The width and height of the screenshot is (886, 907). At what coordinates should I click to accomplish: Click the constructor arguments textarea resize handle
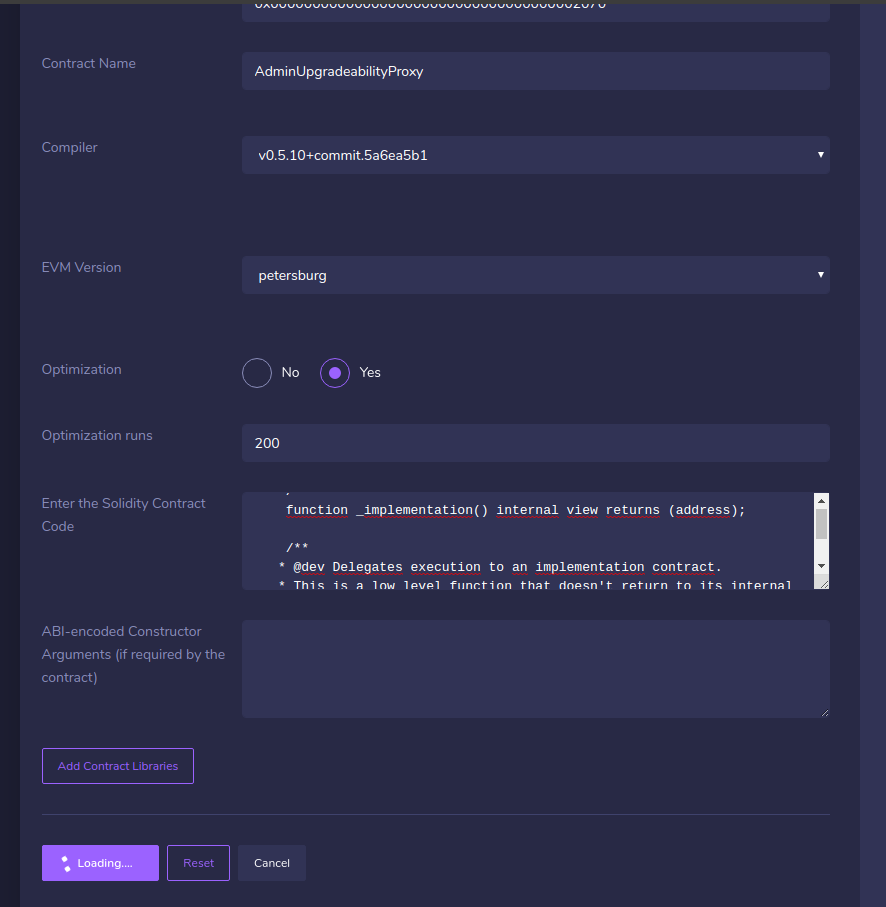(x=825, y=713)
